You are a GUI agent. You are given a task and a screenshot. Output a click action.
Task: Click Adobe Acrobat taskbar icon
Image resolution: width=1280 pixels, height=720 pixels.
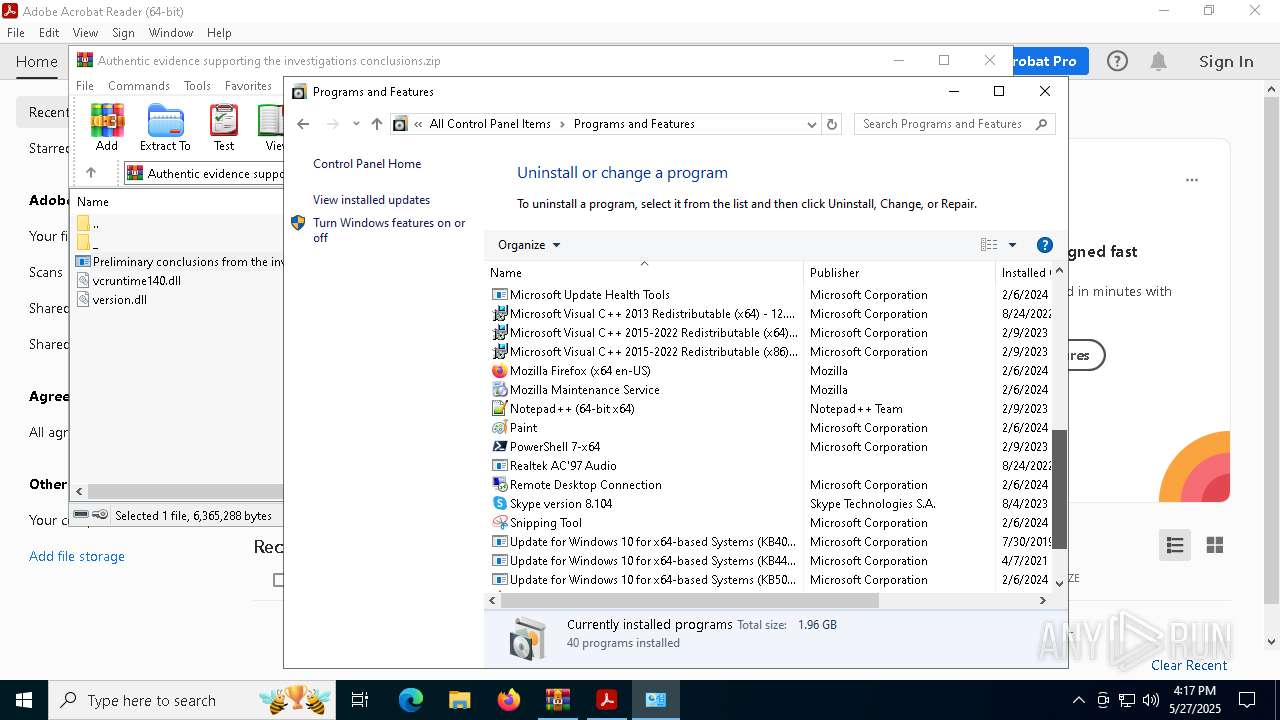[x=606, y=700]
